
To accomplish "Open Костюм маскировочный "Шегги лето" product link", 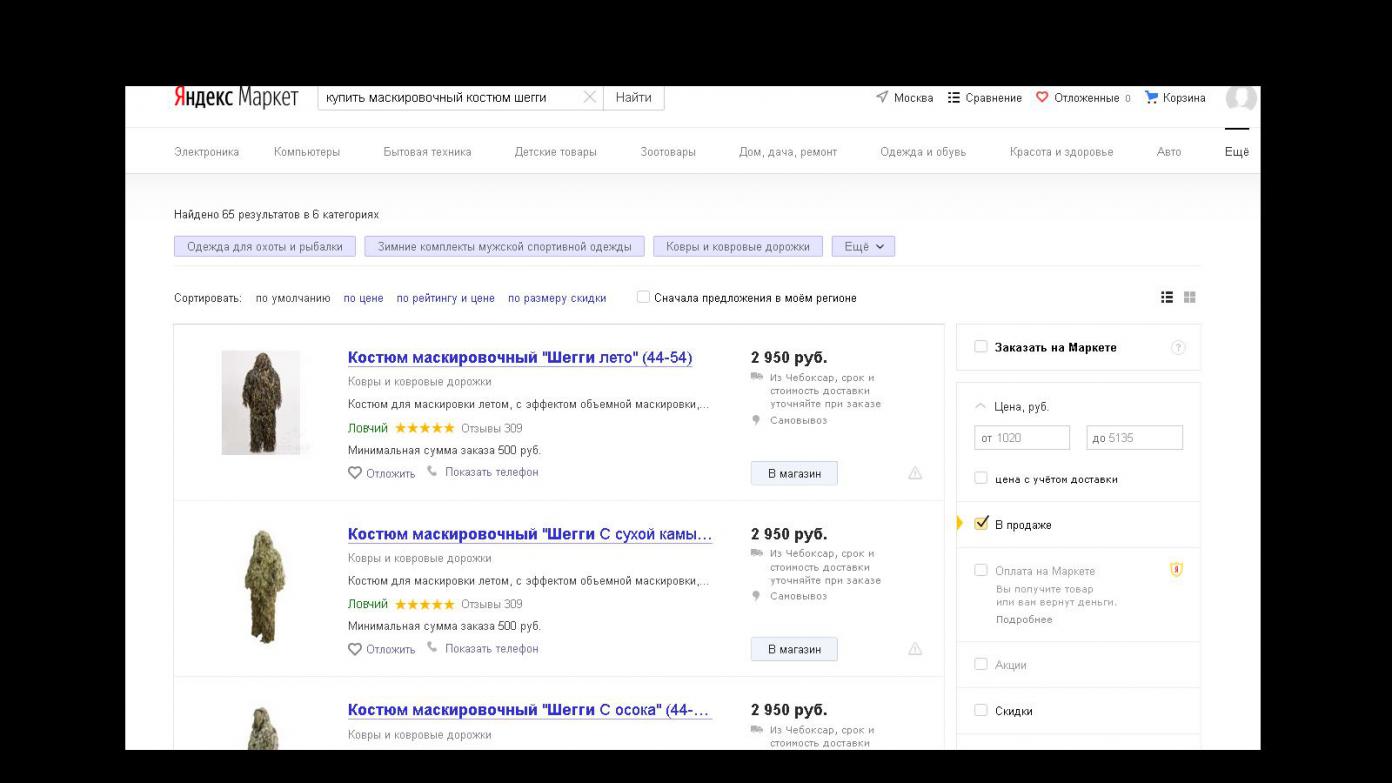I will point(519,358).
